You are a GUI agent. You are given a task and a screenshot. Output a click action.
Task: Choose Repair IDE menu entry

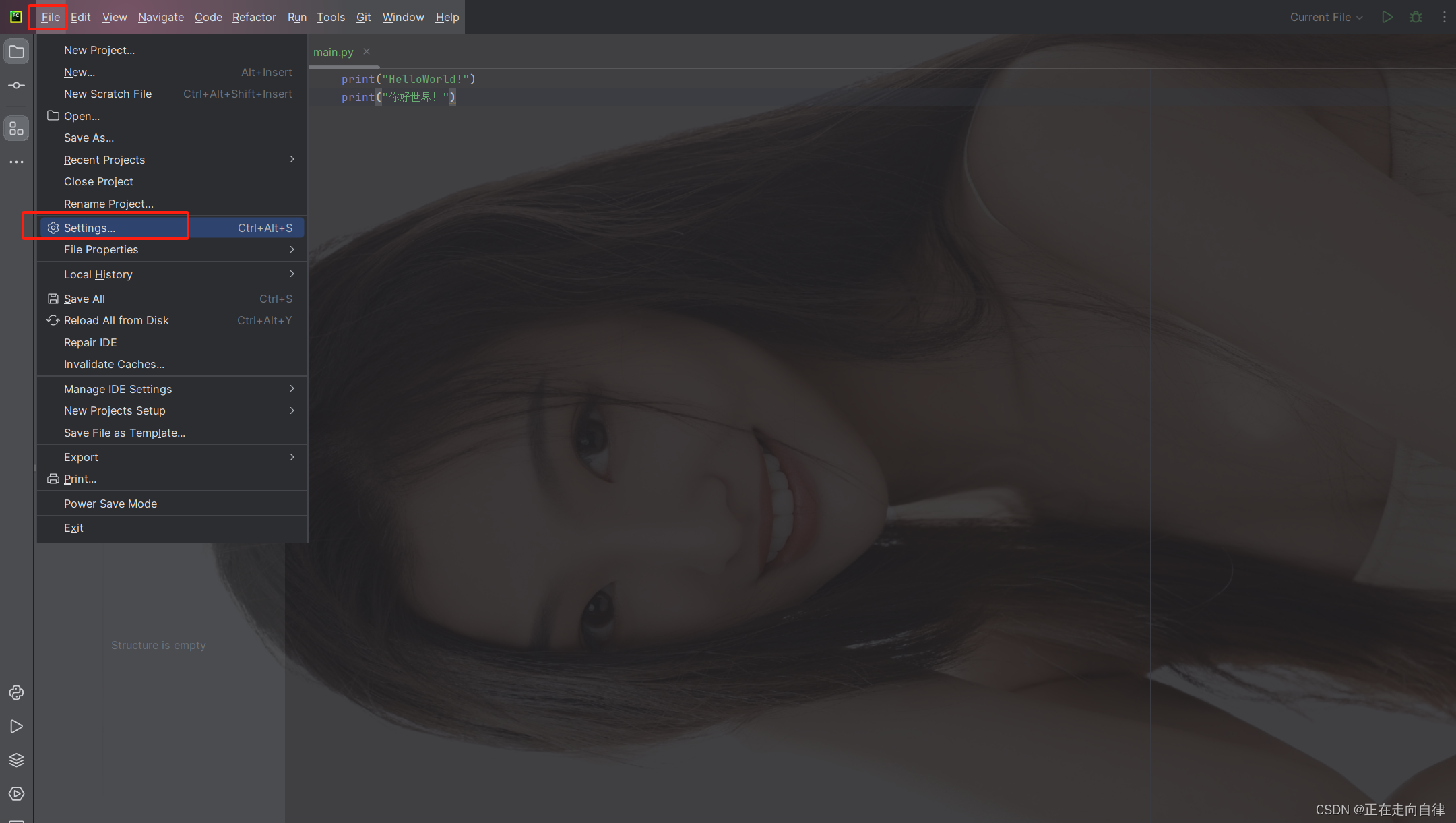pos(172,342)
